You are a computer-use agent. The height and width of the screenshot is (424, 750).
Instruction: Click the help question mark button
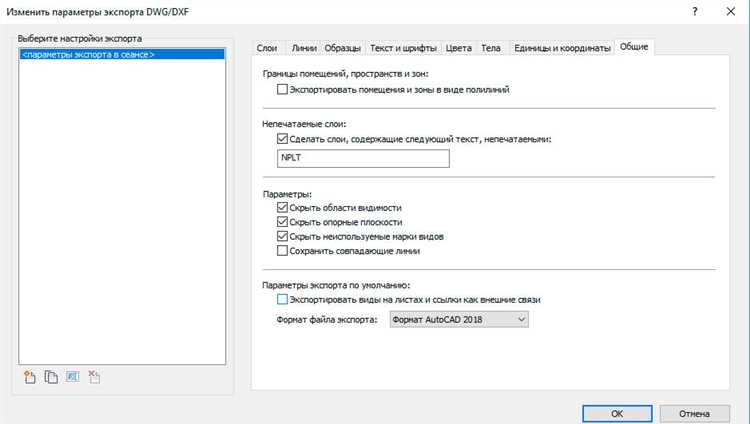pos(695,11)
